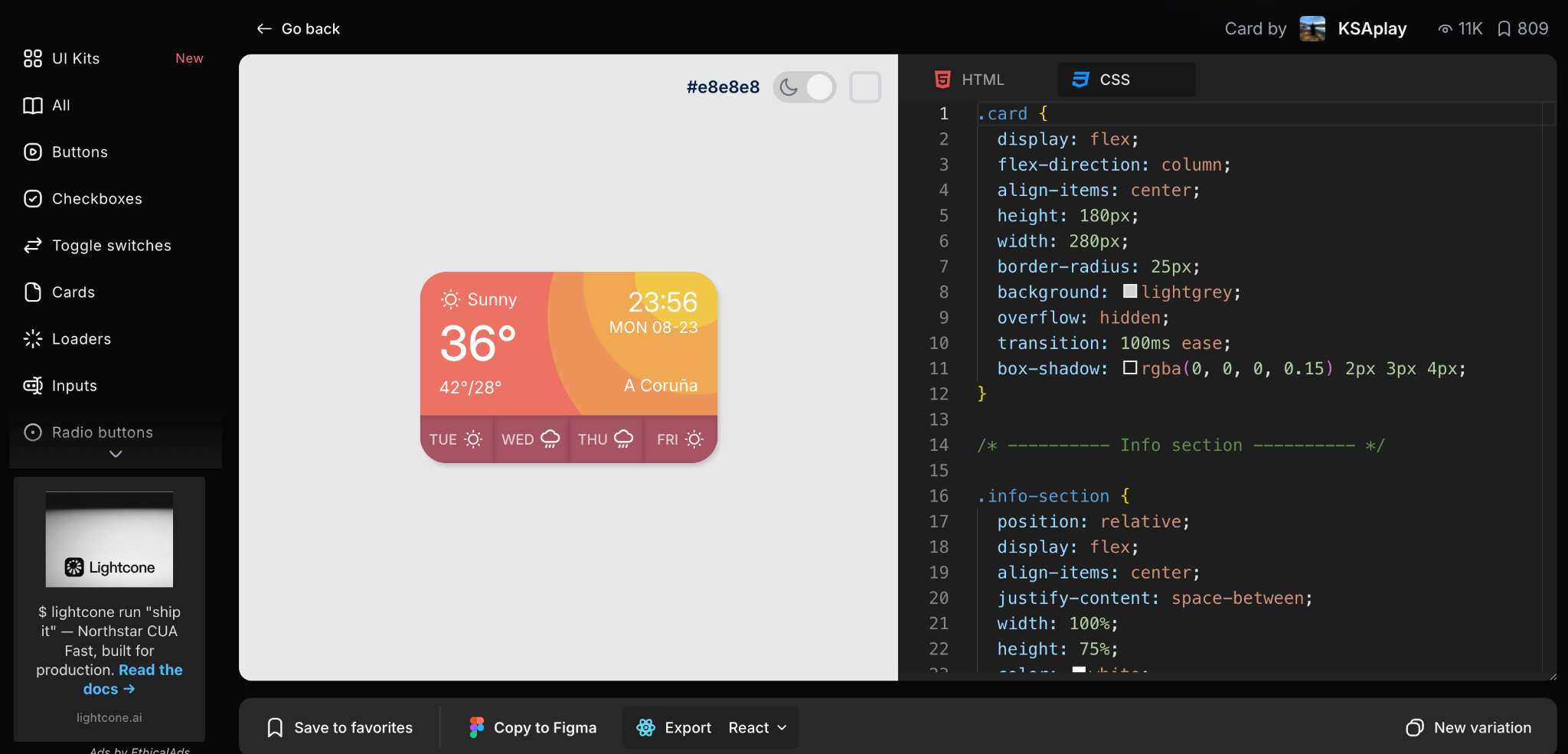Screen dimensions: 1568x754
Task: Open the preview background color square
Action: pos(865,87)
